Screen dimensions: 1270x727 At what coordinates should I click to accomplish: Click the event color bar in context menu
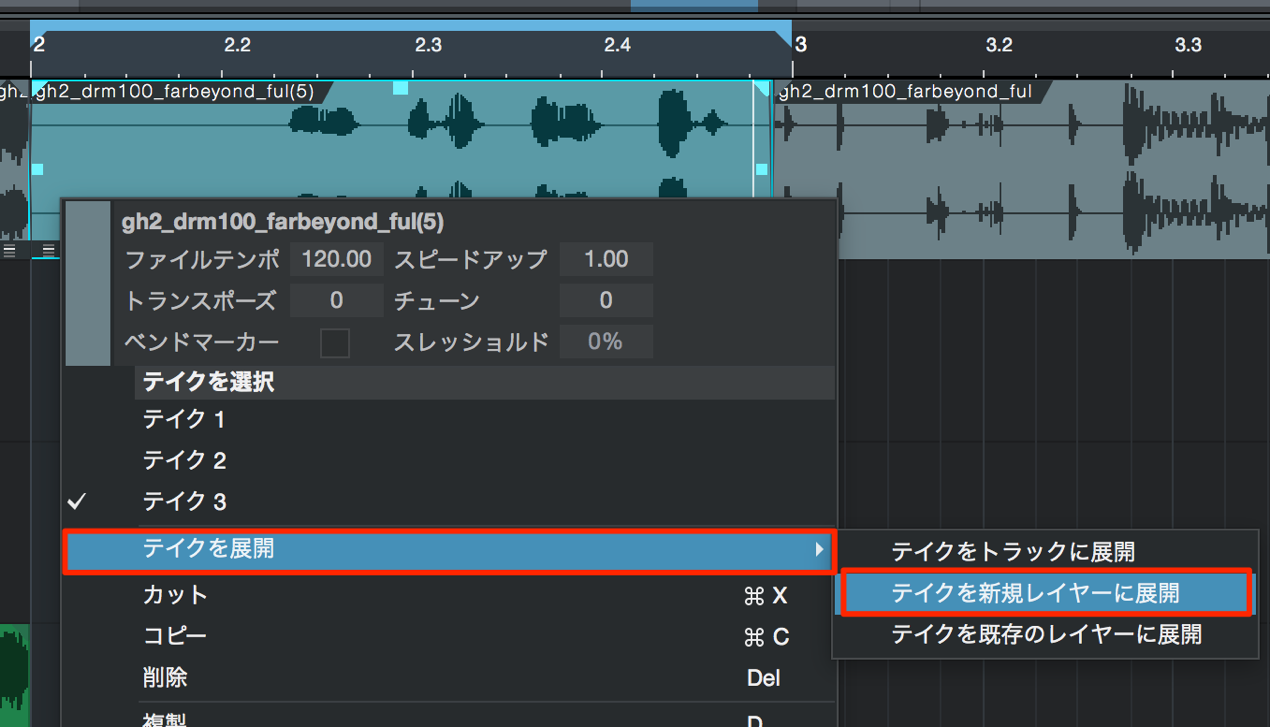[88, 283]
